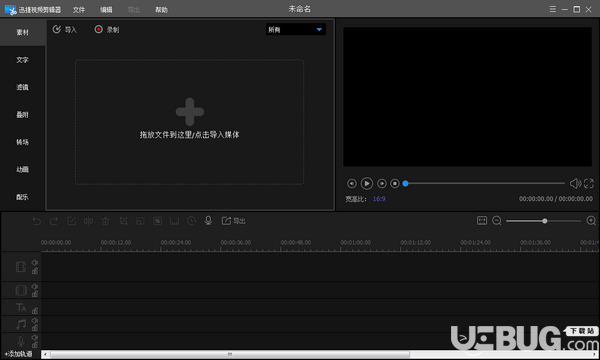
Task: Click the timeline zoom-out magnifier
Action: (497, 221)
